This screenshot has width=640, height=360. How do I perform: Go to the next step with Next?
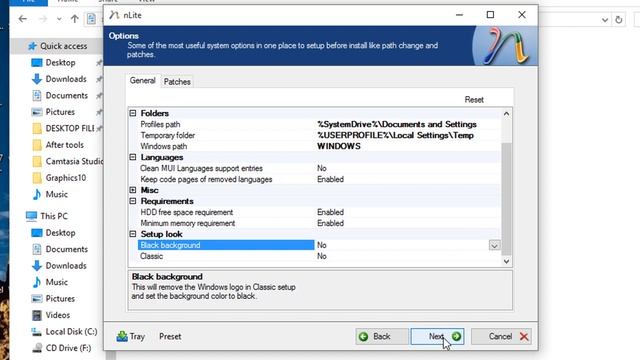click(x=437, y=336)
